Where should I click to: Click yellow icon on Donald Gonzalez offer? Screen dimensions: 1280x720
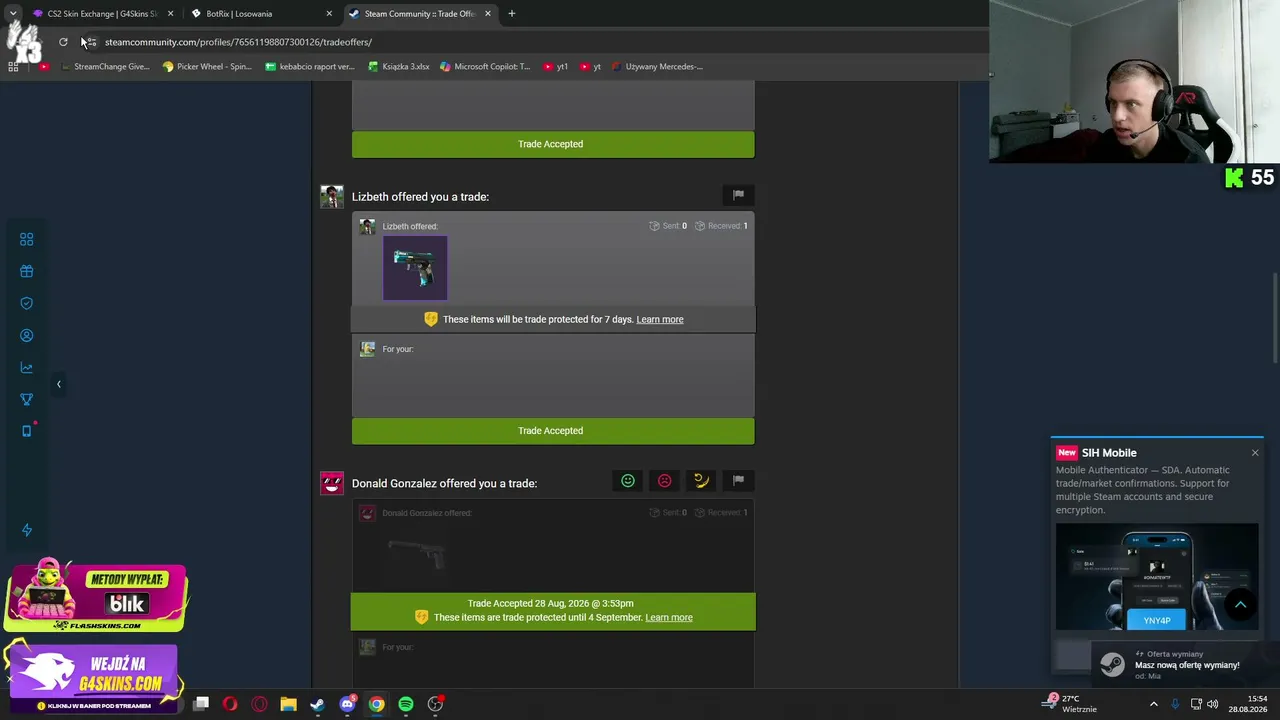[x=701, y=480]
